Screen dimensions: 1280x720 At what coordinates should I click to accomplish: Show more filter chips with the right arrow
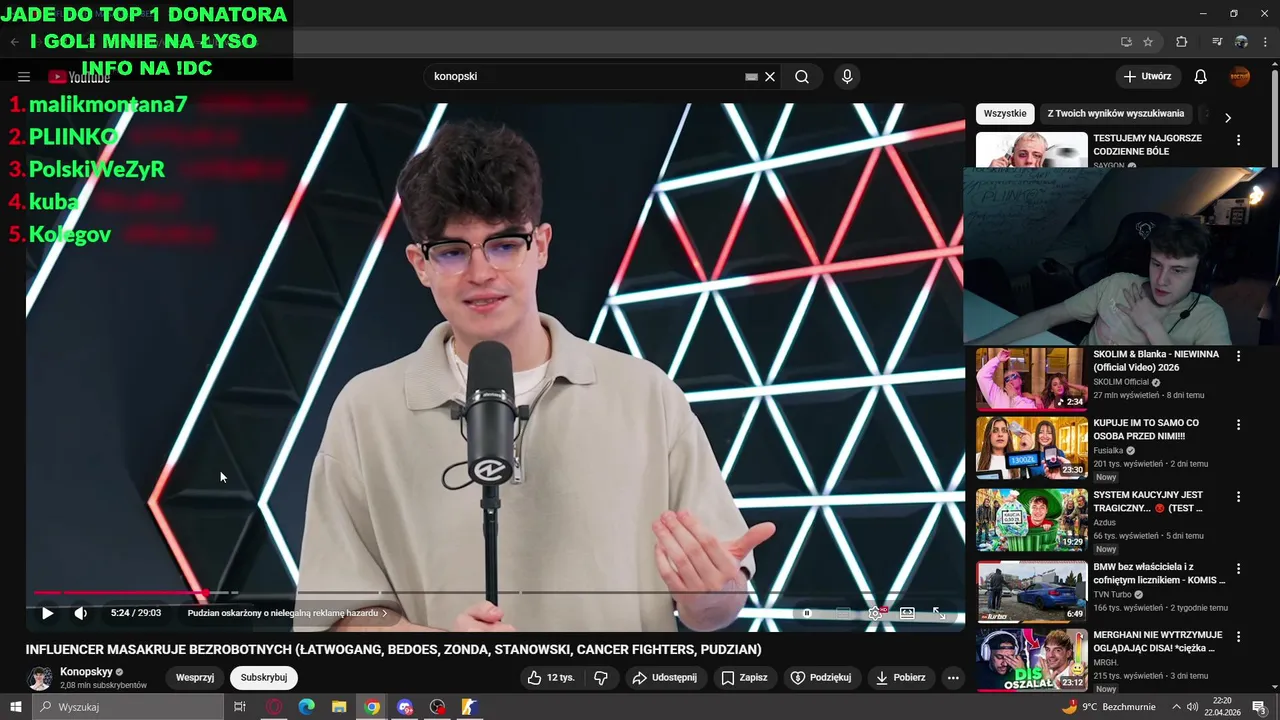[1228, 117]
